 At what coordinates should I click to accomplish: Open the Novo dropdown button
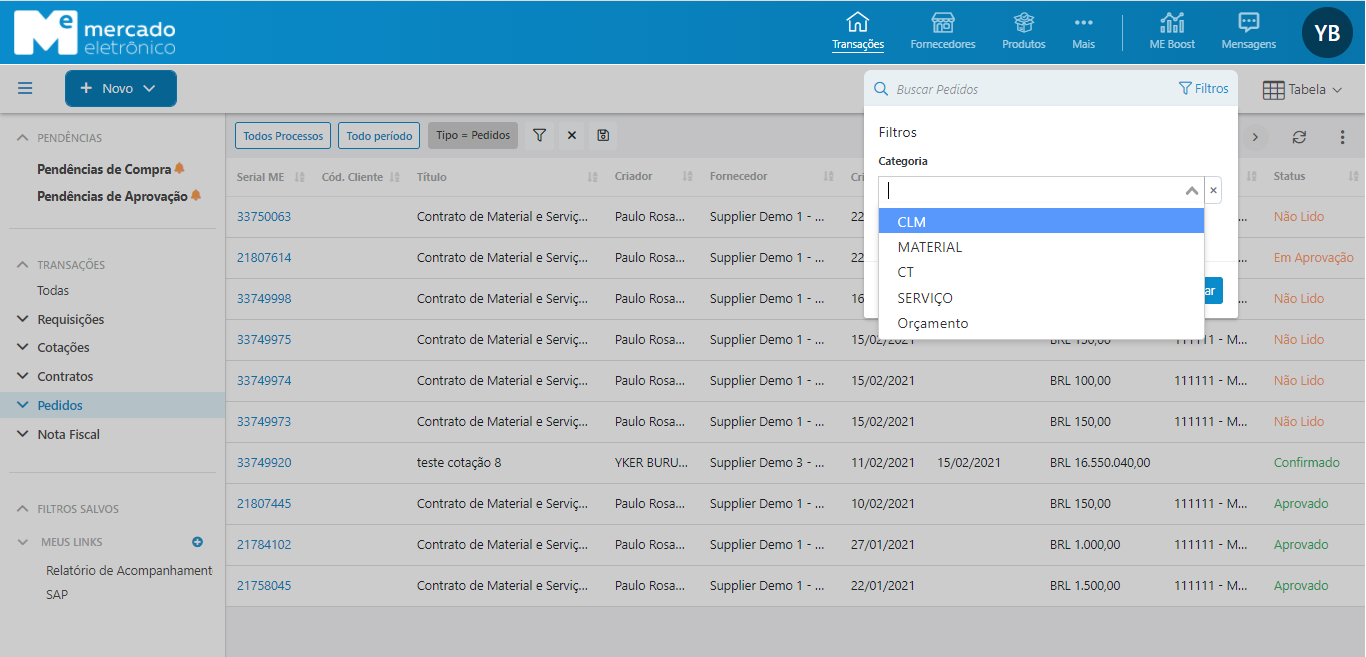pyautogui.click(x=121, y=88)
